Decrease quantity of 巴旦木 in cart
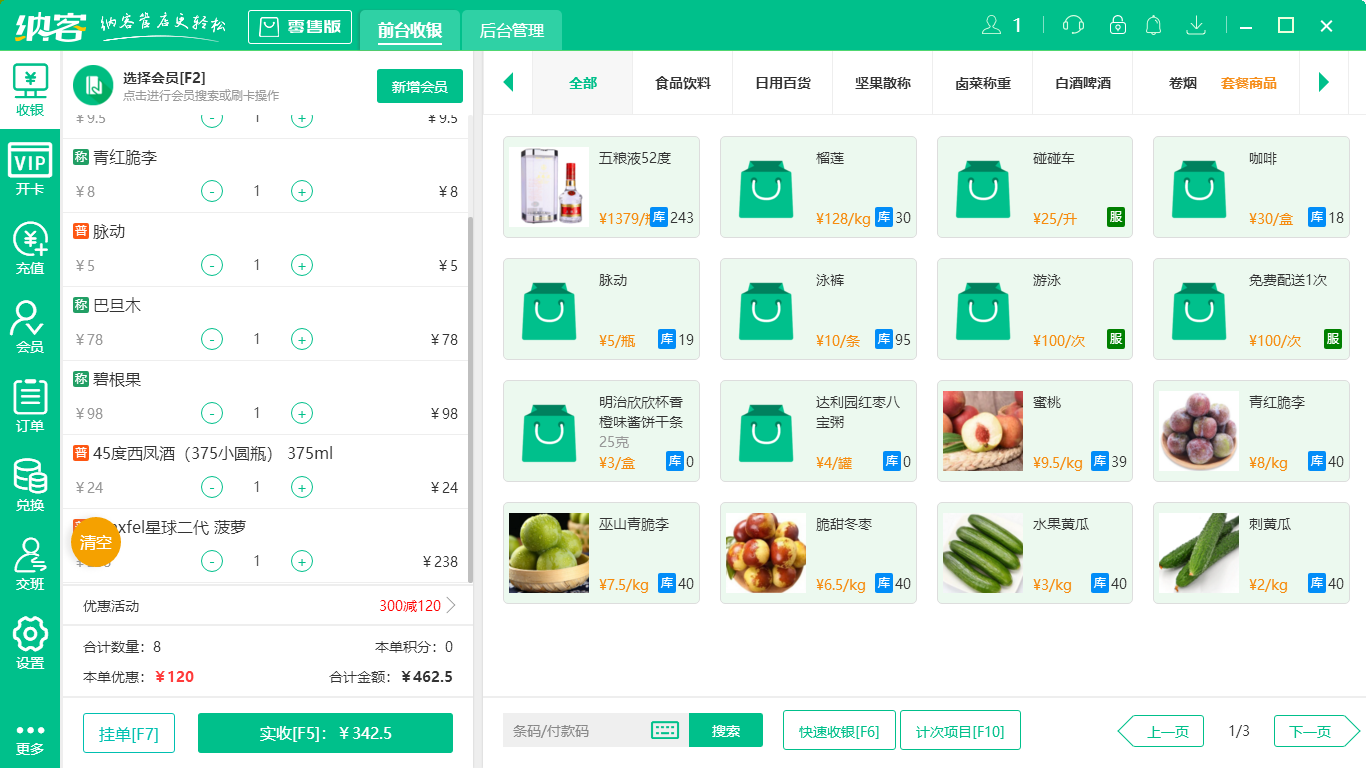The height and width of the screenshot is (768, 1366). (x=212, y=339)
